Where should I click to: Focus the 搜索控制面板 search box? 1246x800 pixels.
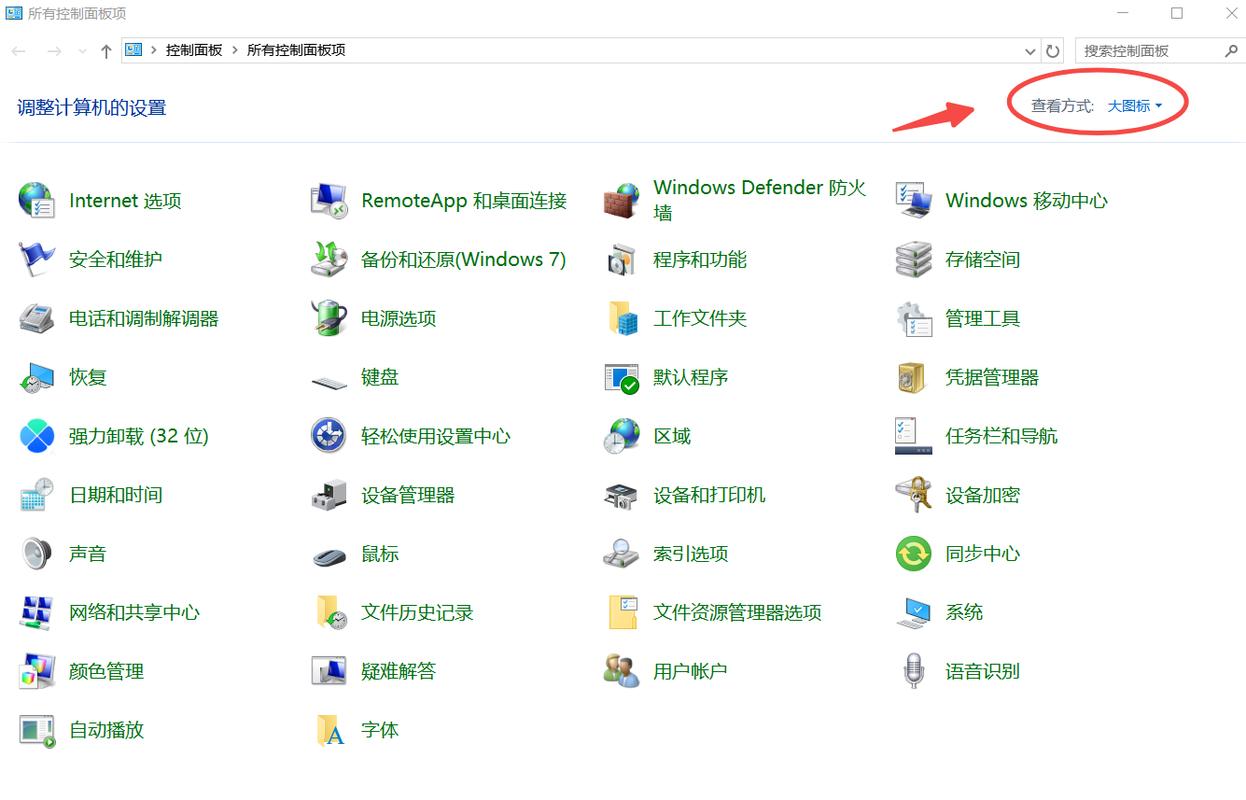click(x=1150, y=51)
